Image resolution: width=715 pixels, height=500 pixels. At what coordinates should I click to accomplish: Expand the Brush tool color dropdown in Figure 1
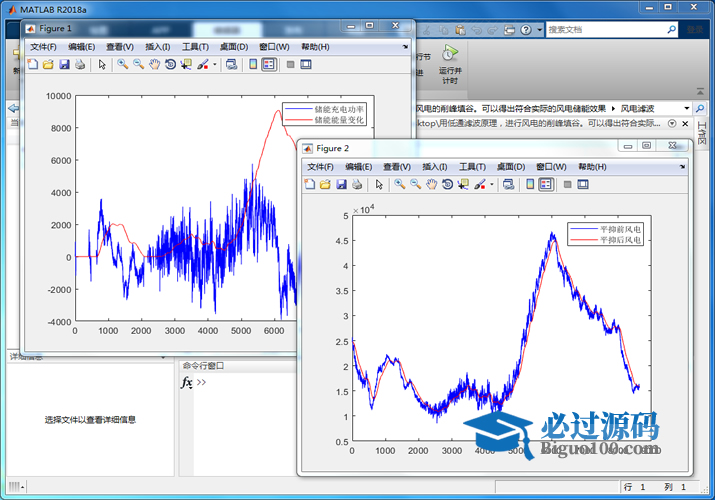(x=214, y=65)
